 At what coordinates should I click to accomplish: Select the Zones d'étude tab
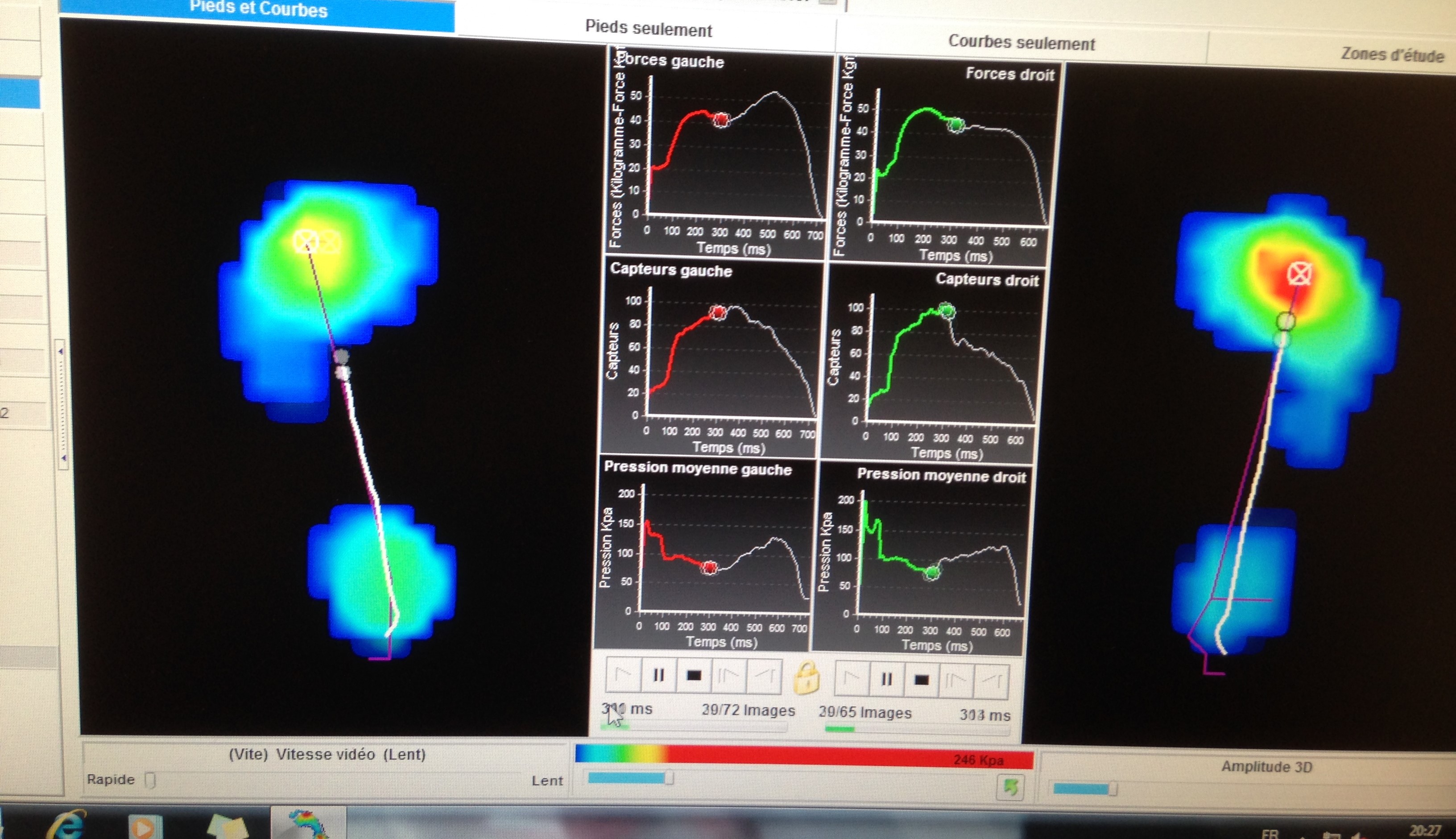[1391, 55]
